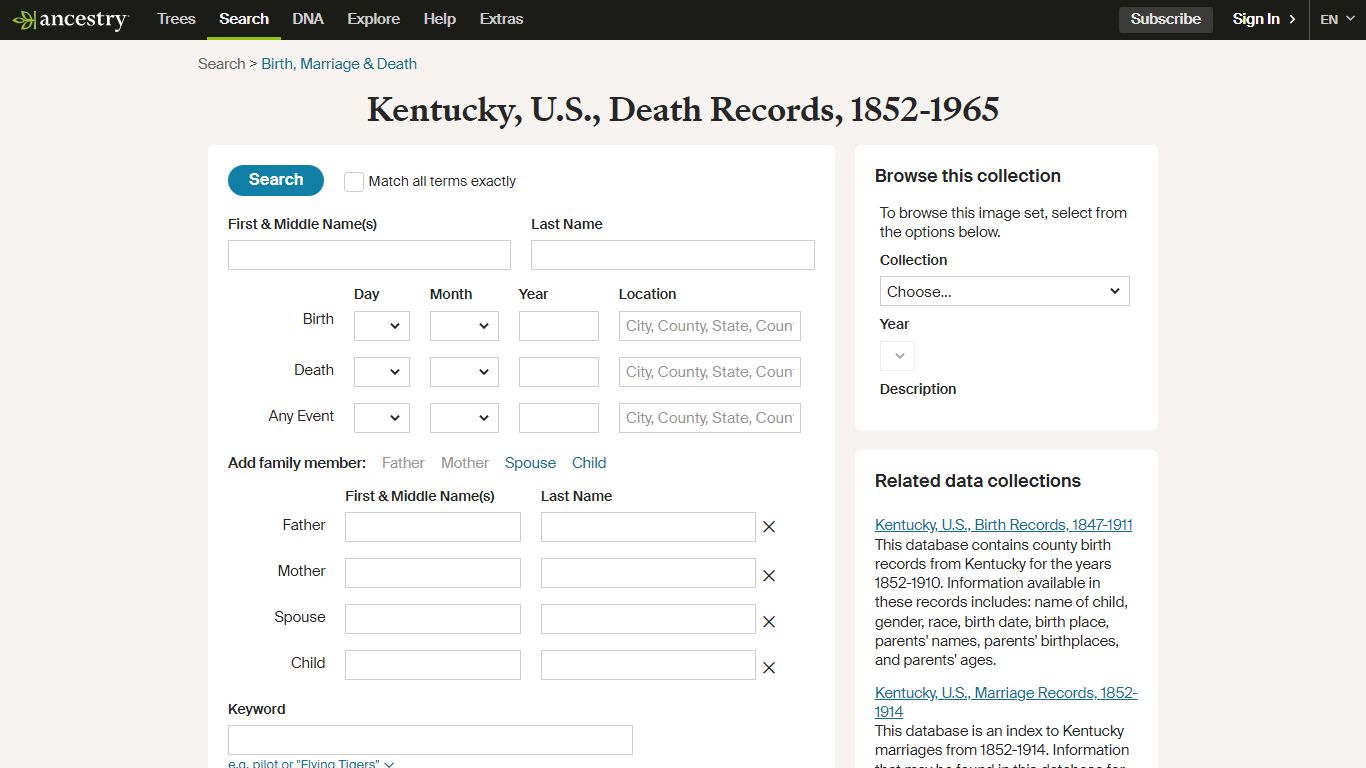Viewport: 1366px width, 768px height.
Task: Remove the Mother family member row
Action: [769, 576]
